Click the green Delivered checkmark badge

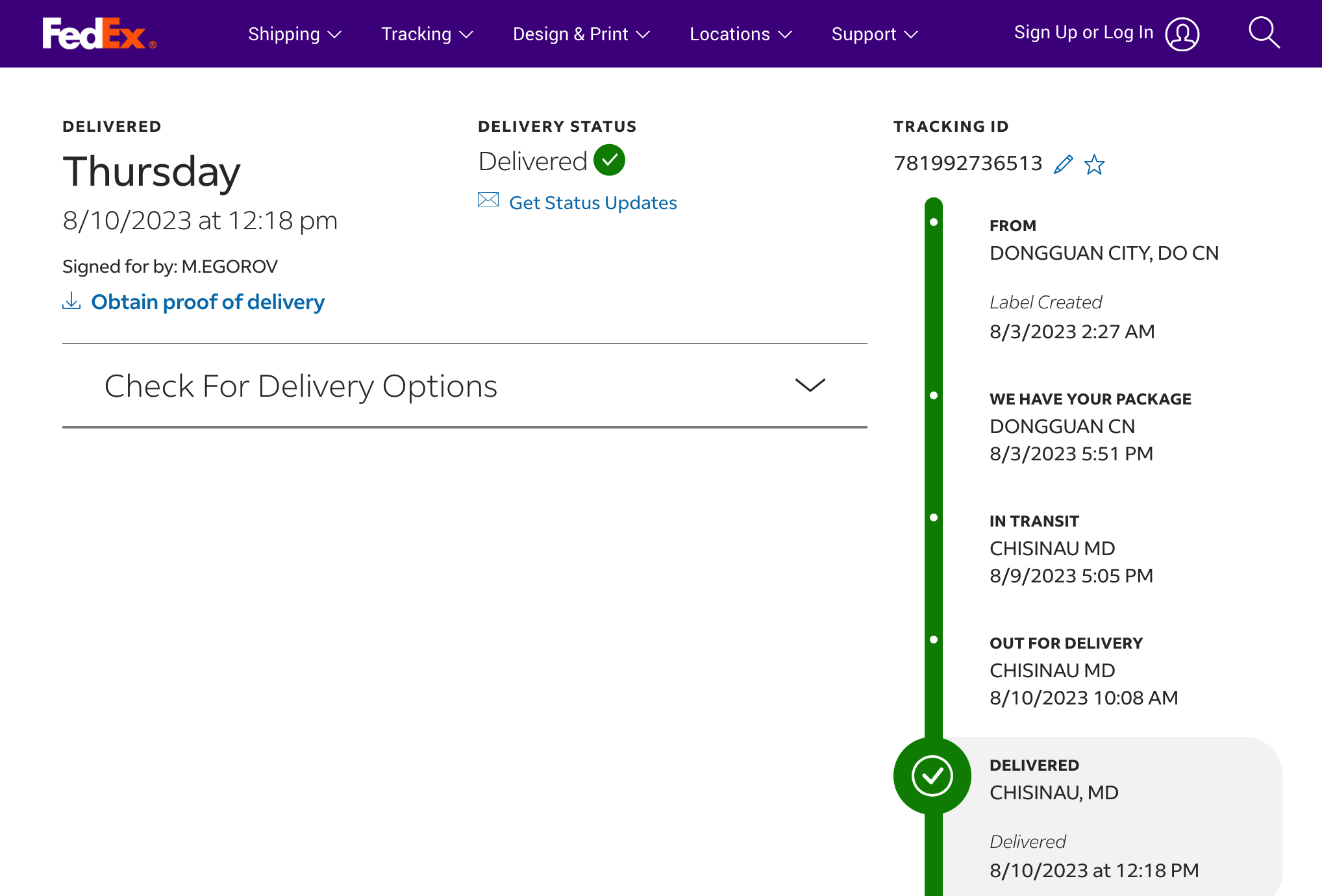tap(609, 160)
